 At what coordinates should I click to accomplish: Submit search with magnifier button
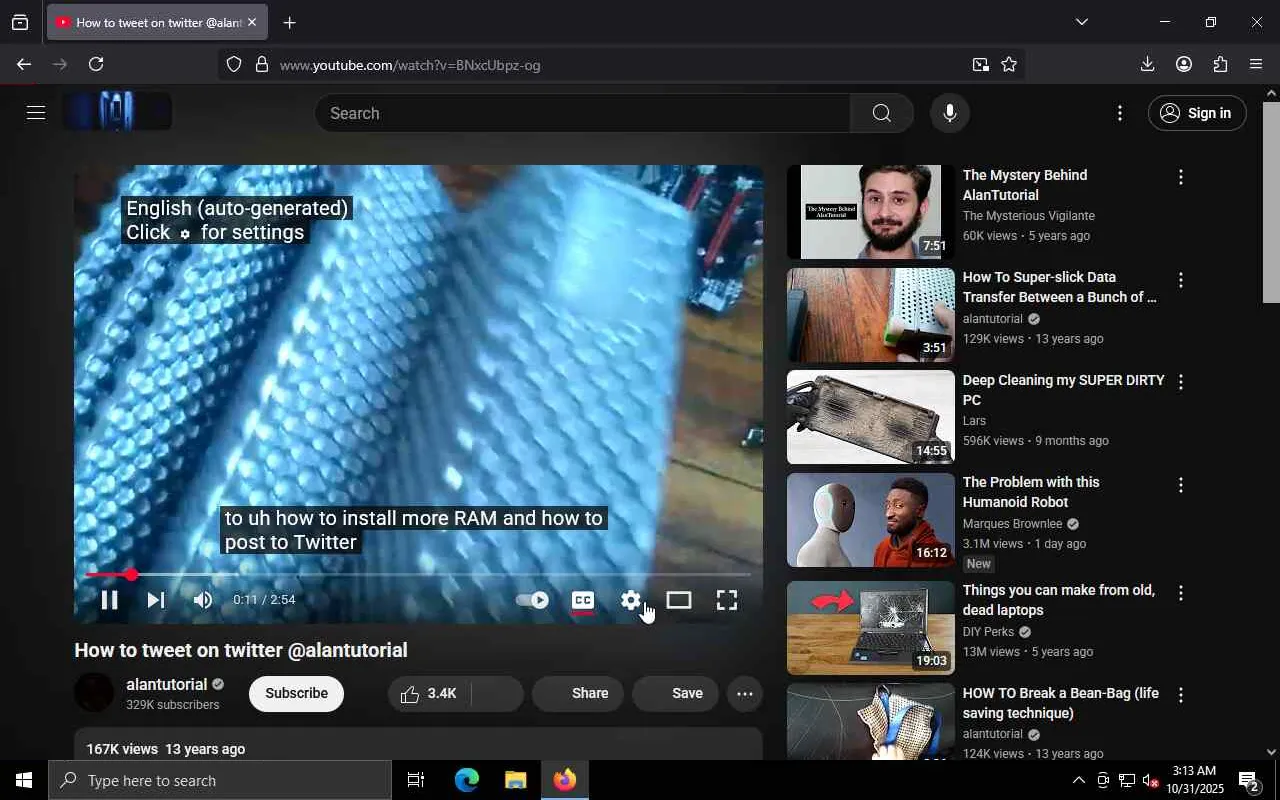point(881,113)
